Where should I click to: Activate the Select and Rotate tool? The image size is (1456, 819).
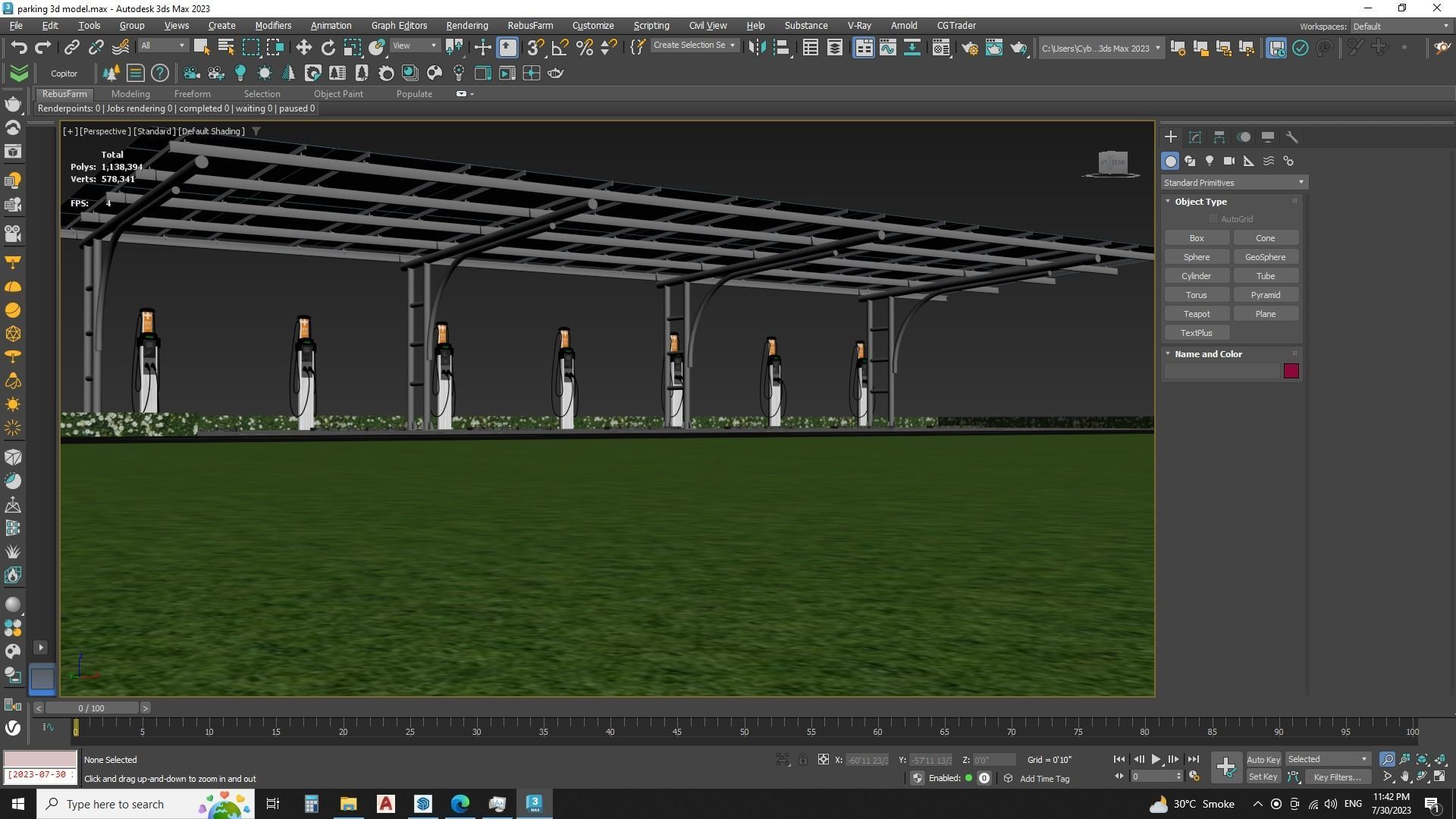coord(328,47)
